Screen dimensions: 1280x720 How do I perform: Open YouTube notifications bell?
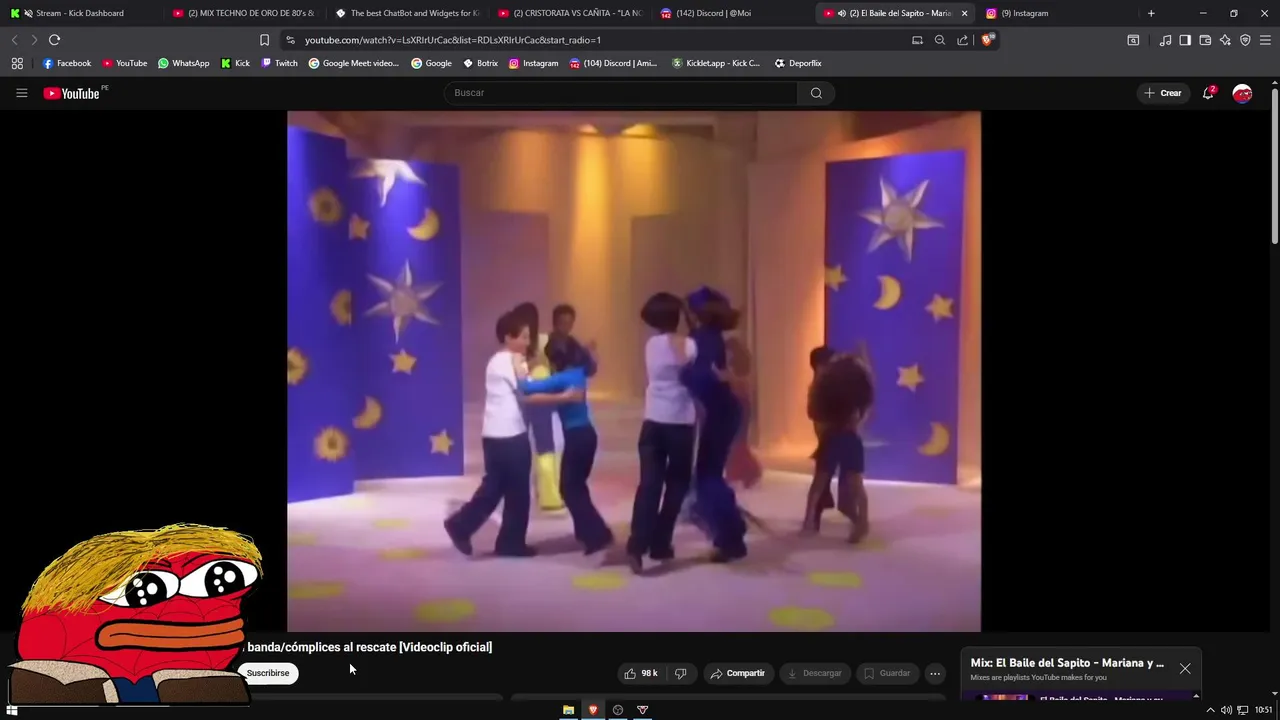pos(1208,93)
